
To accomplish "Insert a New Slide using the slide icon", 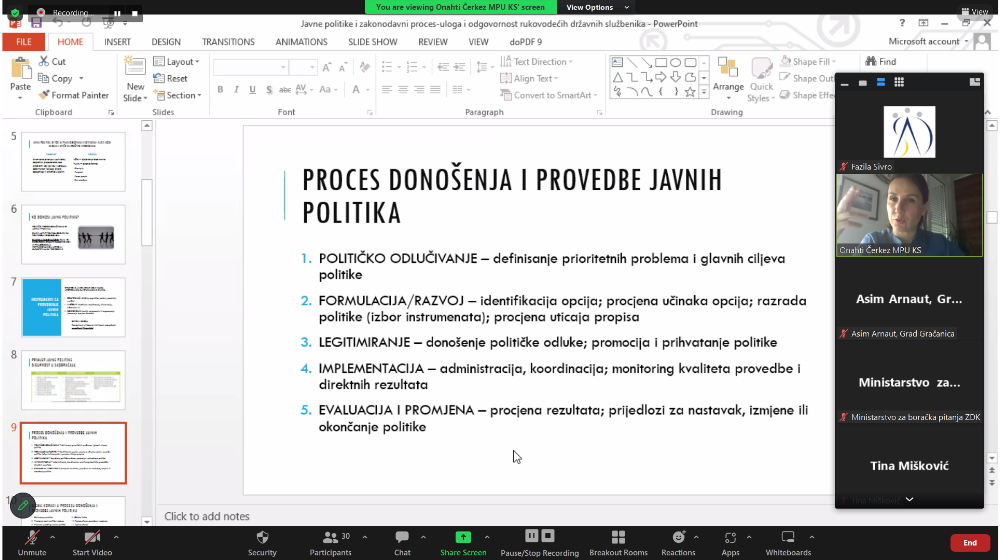I will tap(135, 68).
